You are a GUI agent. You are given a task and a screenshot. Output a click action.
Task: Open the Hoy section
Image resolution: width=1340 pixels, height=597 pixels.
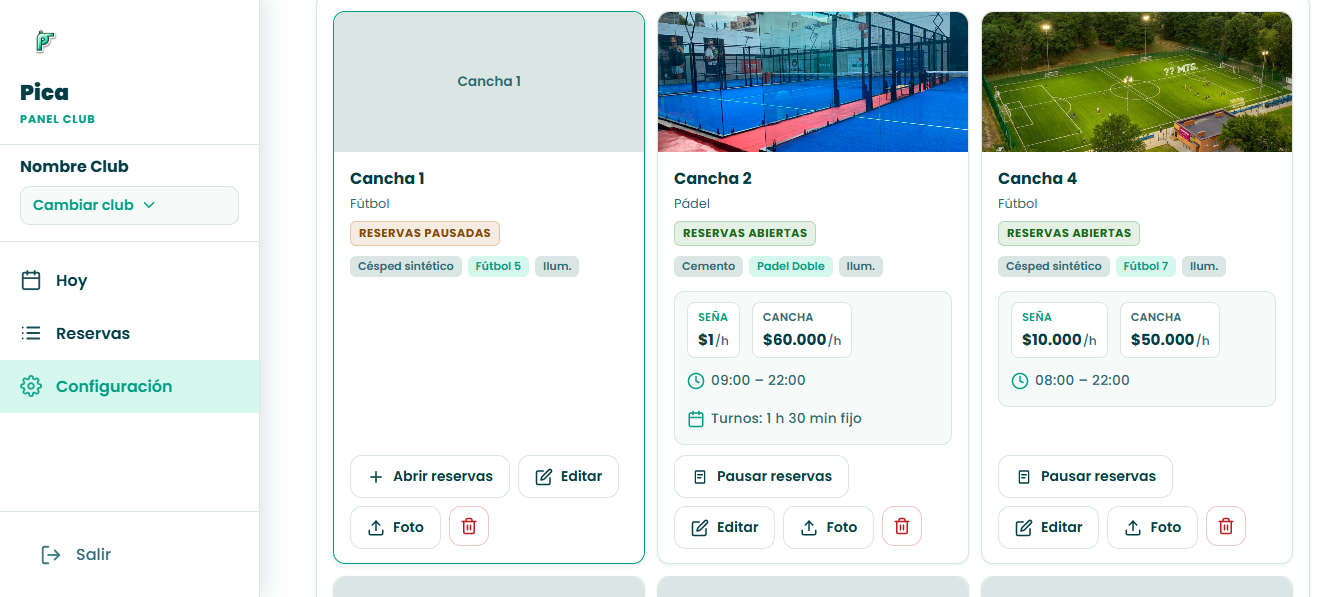click(x=129, y=281)
